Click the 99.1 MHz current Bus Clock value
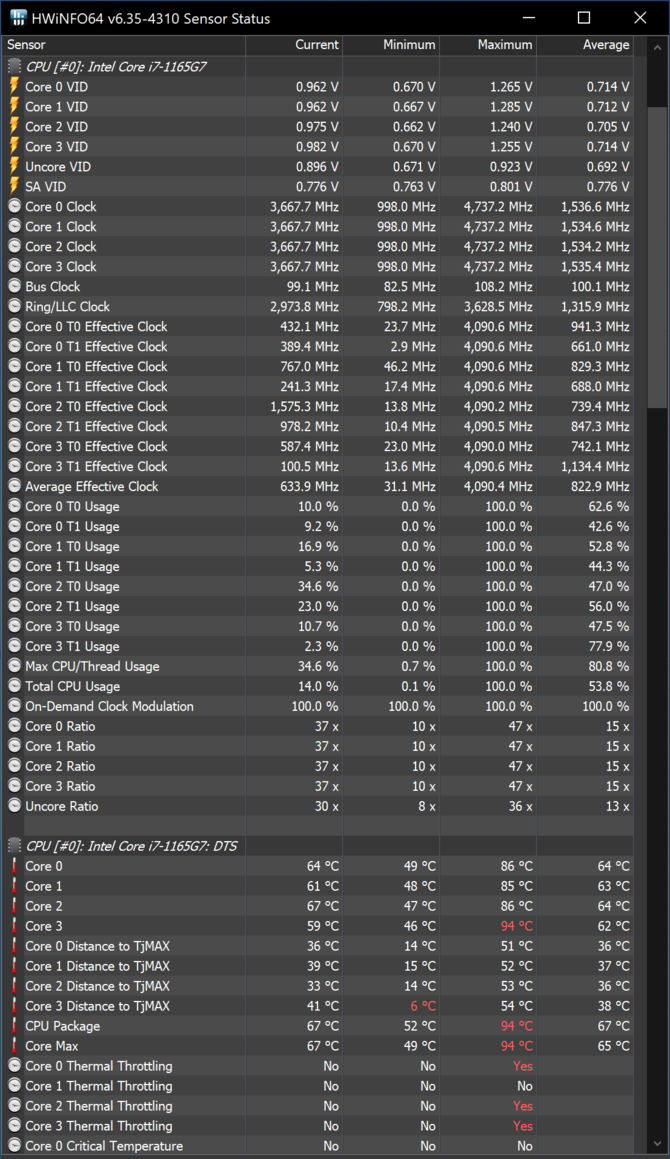Viewport: 670px width, 1159px height. [313, 286]
